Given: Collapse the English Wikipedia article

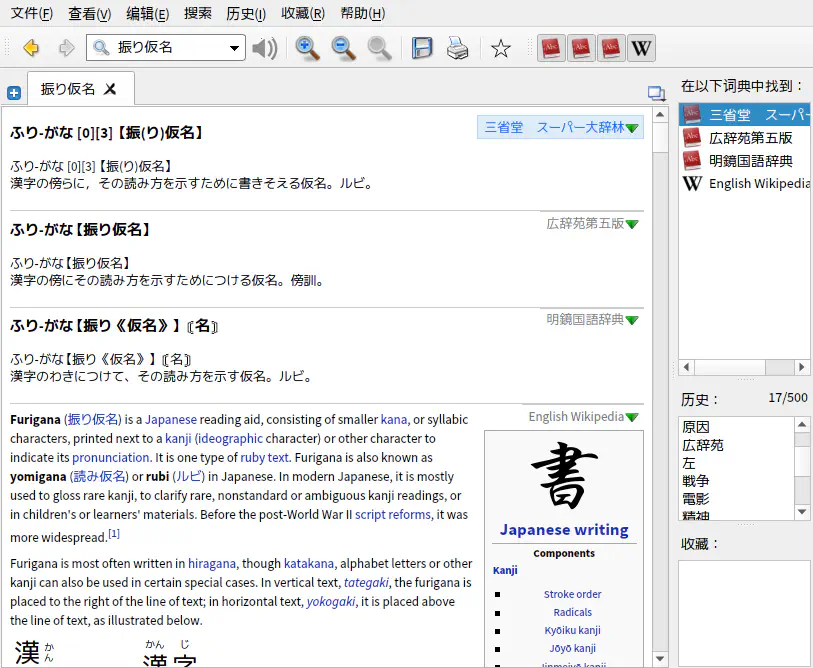Looking at the screenshot, I should click(x=632, y=417).
